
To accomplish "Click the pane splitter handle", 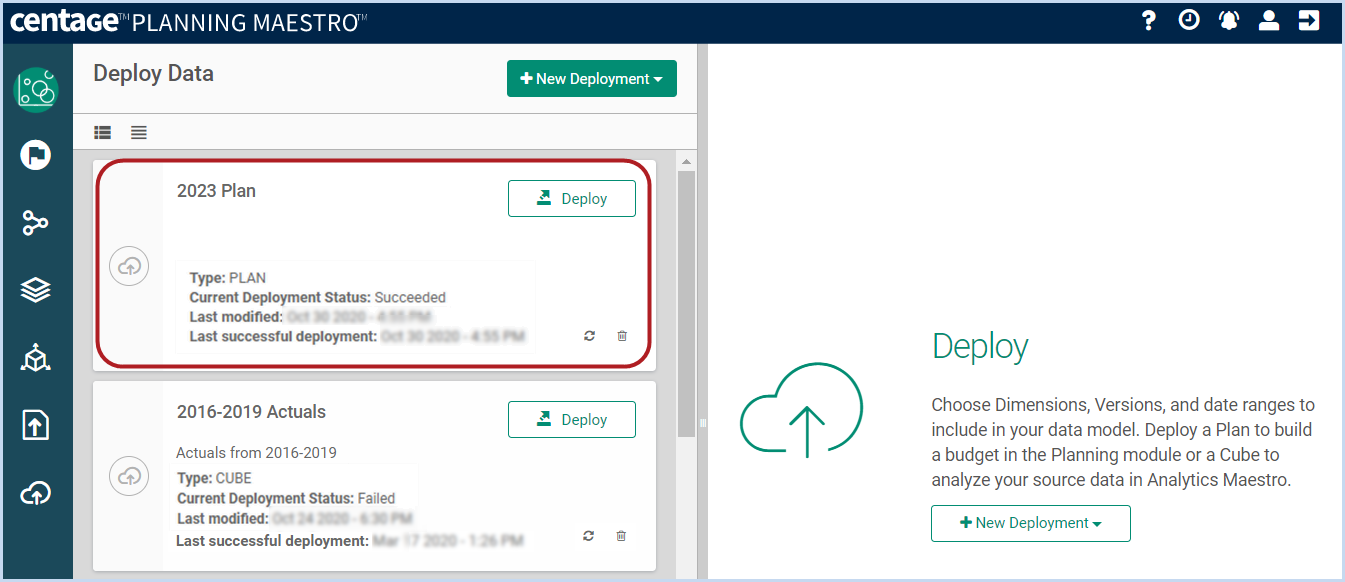I will point(702,424).
